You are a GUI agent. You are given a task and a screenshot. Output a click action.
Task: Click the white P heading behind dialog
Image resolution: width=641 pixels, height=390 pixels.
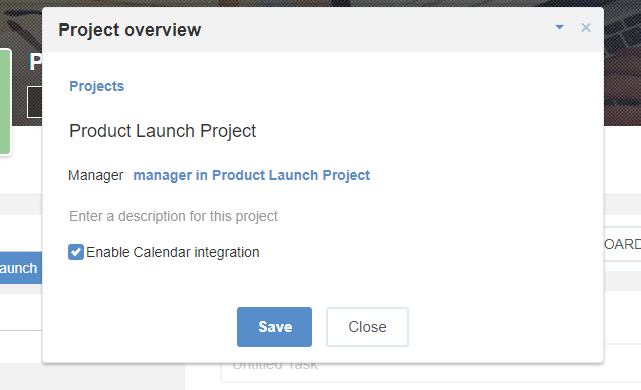(36, 63)
